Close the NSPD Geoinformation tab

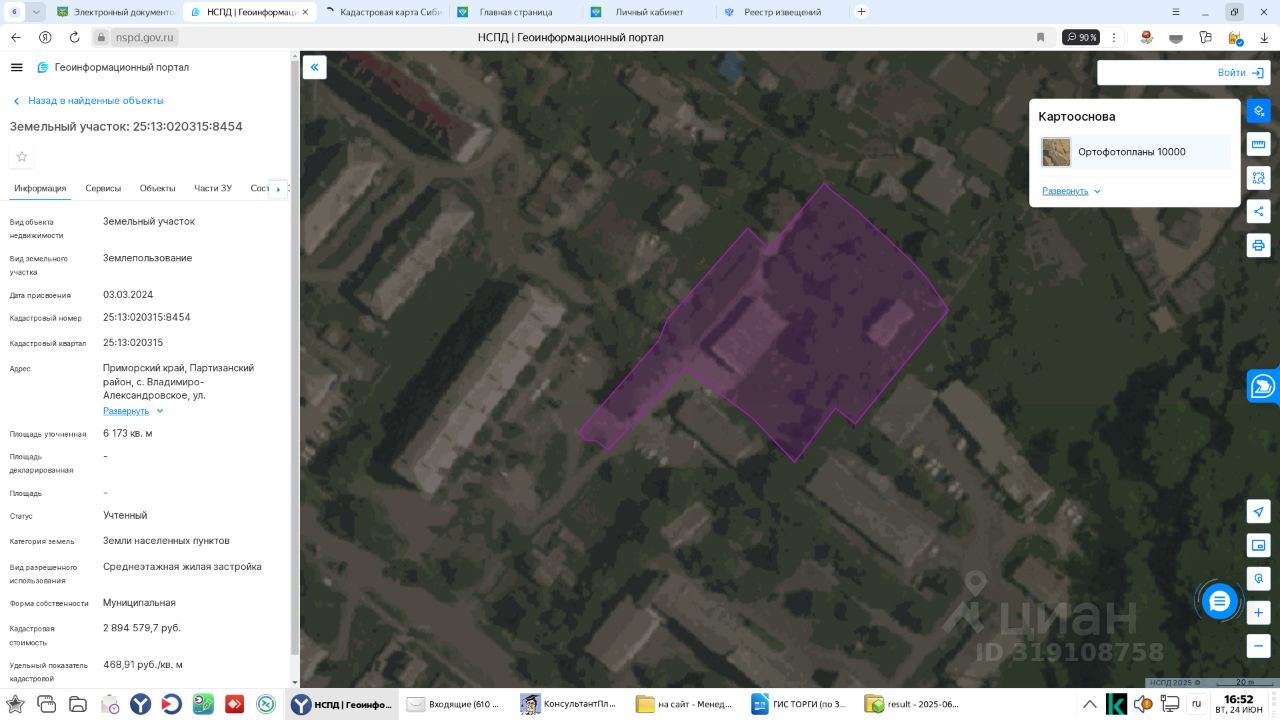point(305,12)
